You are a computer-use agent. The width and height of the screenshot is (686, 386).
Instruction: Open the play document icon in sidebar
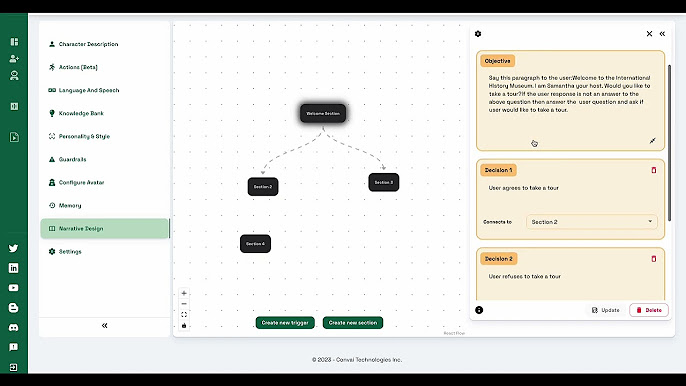click(x=14, y=137)
